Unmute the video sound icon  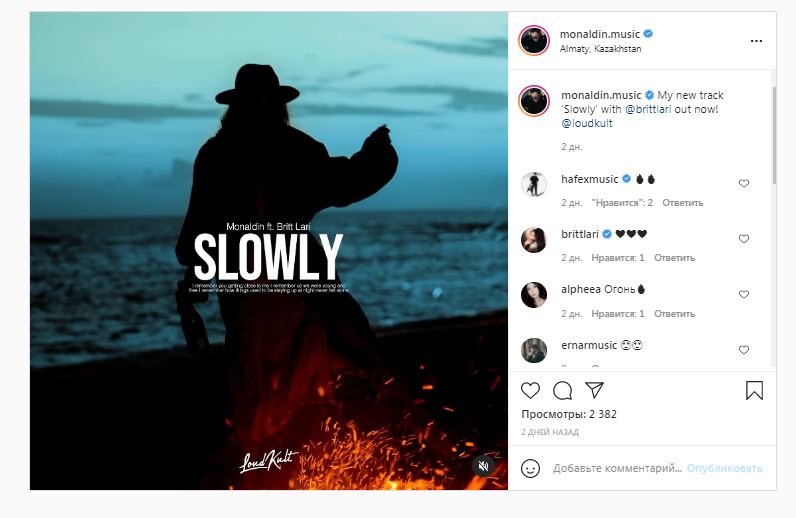click(x=483, y=466)
